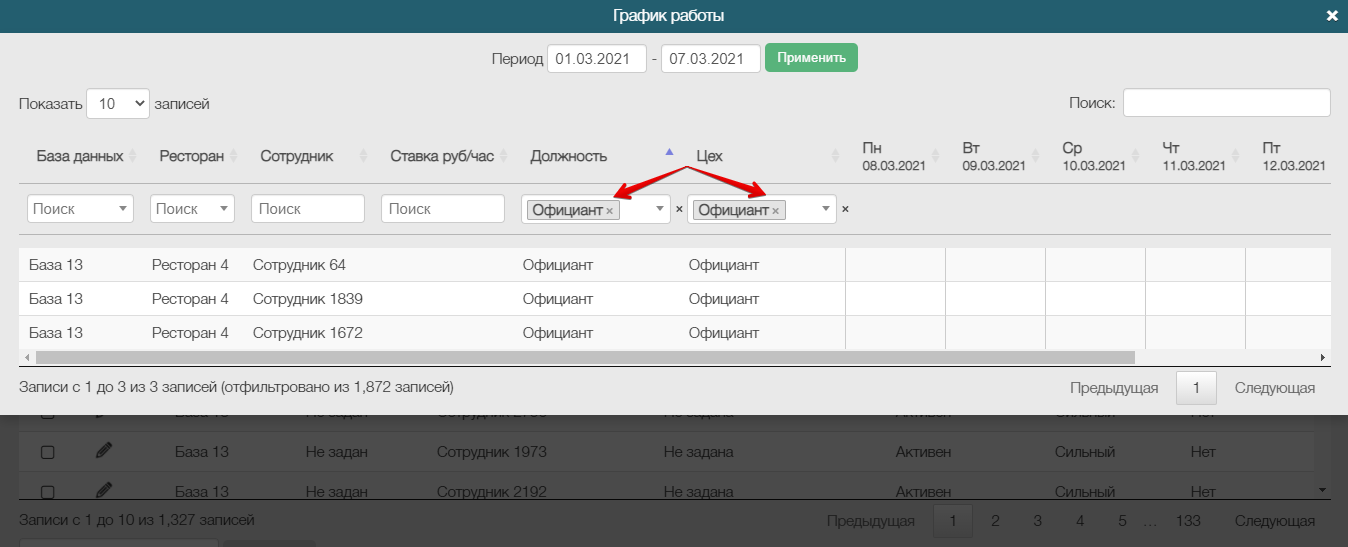Tick the checkbox for Сотрудник 1973 row
This screenshot has height=547, width=1348.
(x=47, y=452)
